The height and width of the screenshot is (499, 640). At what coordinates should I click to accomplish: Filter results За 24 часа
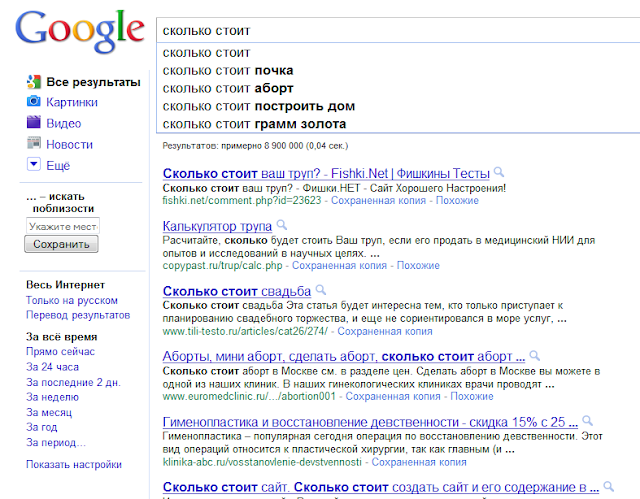[52, 367]
